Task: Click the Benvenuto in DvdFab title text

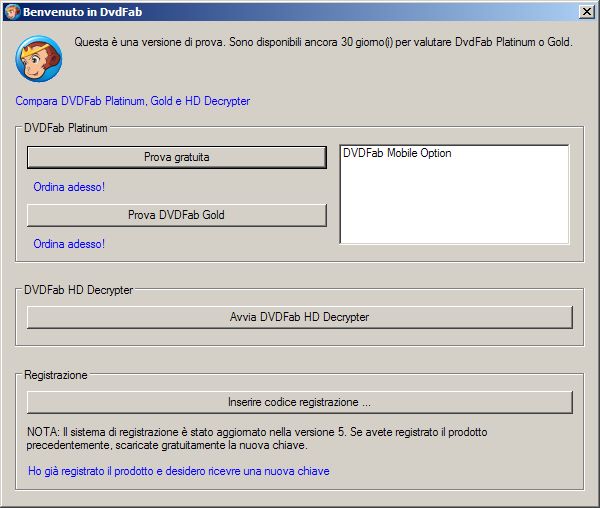Action: click(78, 11)
